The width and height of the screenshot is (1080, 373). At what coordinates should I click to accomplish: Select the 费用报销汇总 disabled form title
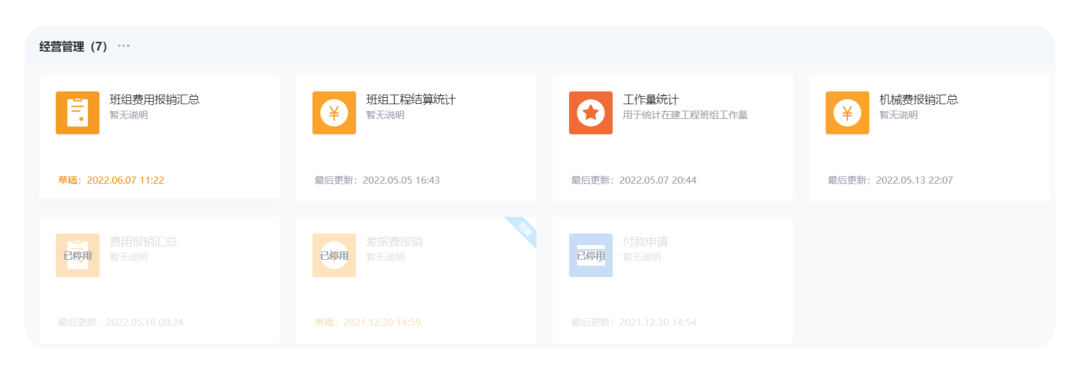[x=143, y=242]
